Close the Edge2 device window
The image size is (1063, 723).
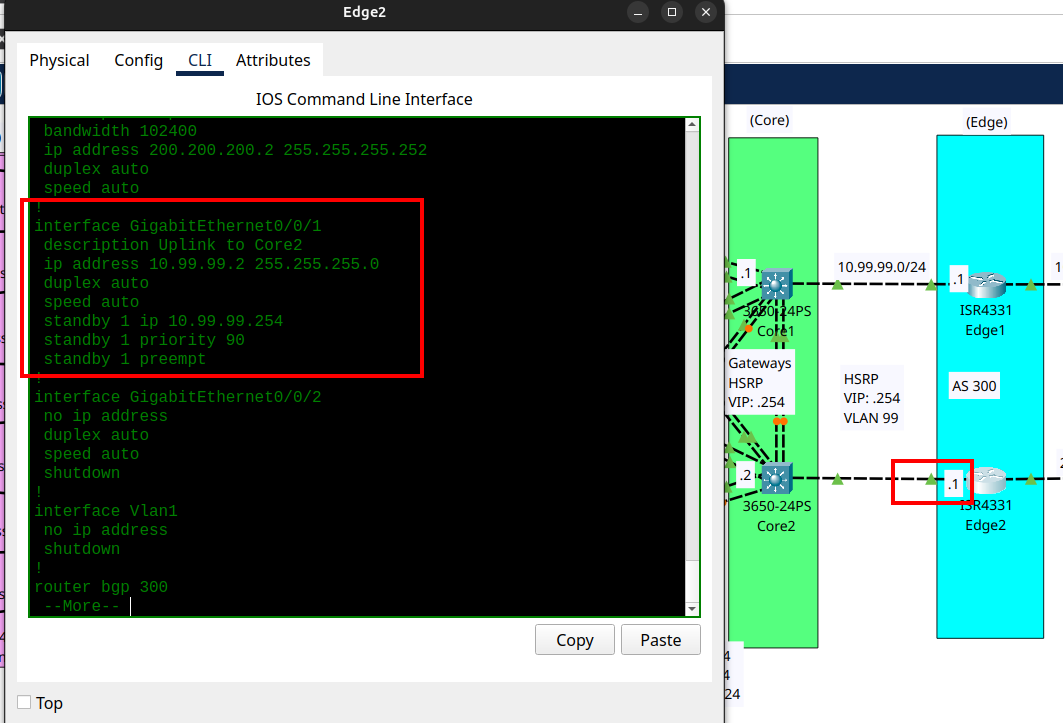(706, 12)
